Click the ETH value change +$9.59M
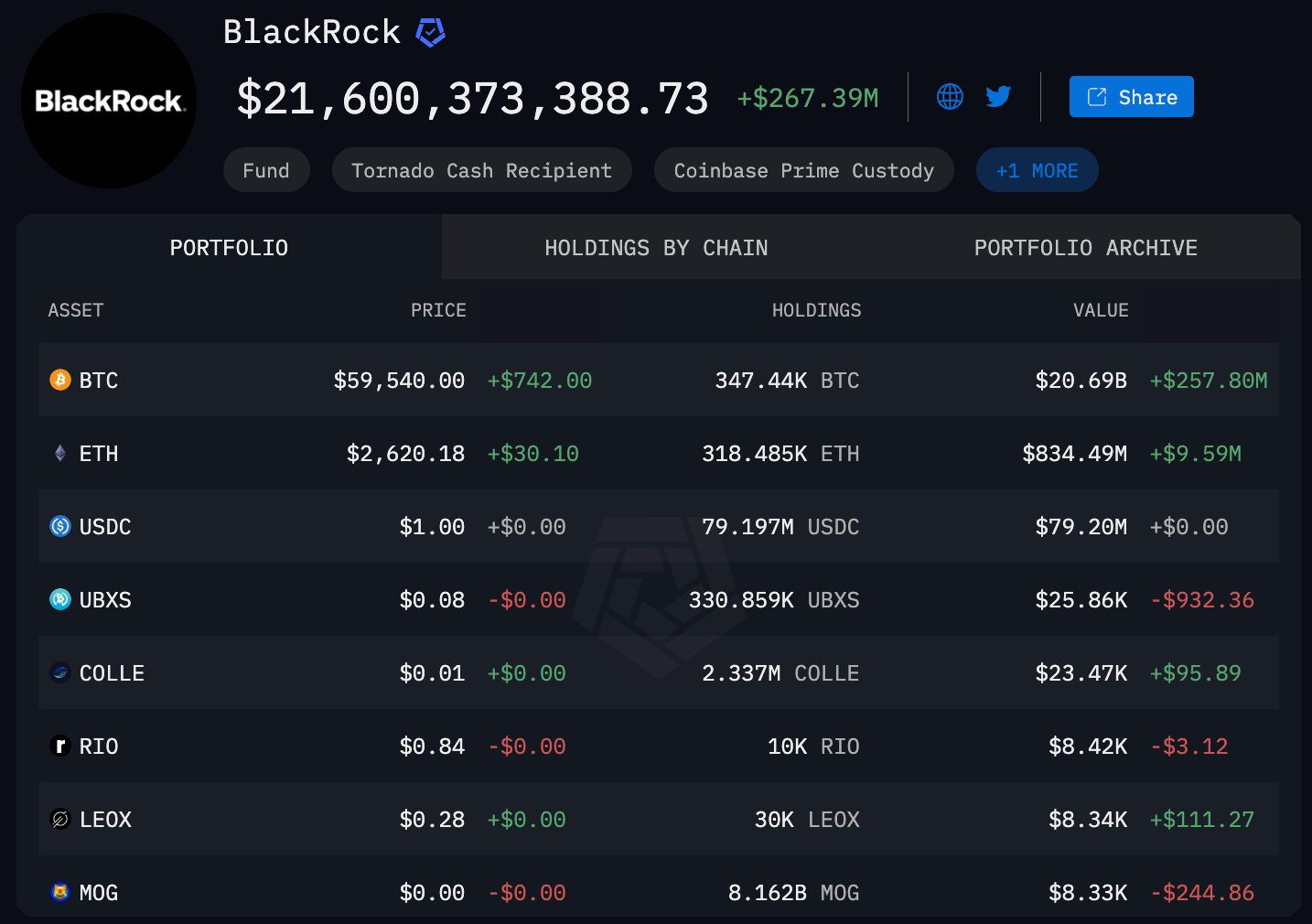 pyautogui.click(x=1196, y=454)
